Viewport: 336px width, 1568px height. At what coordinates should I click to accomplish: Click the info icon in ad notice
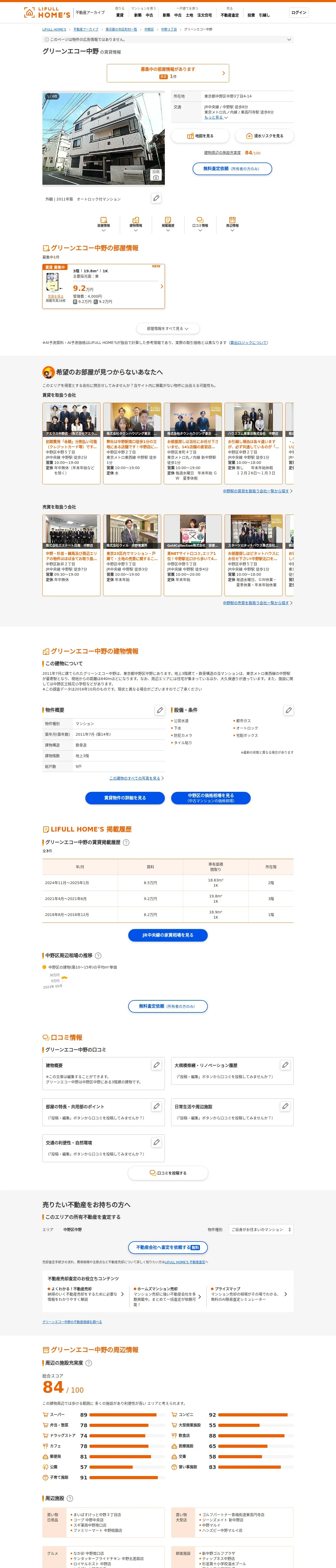(46, 39)
